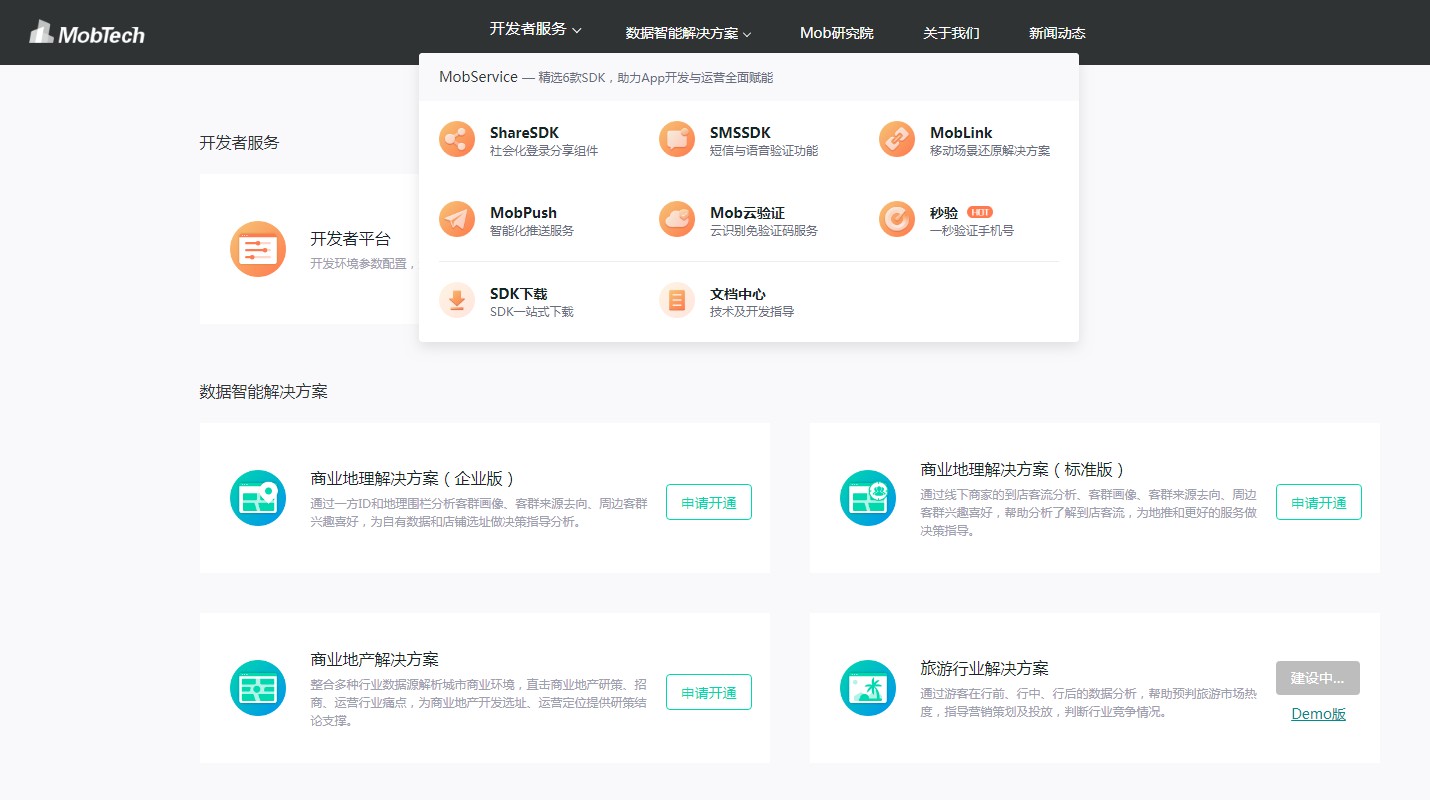Image resolution: width=1430 pixels, height=800 pixels.
Task: Click the 移动场景还原解决方案 description
Action: click(990, 151)
